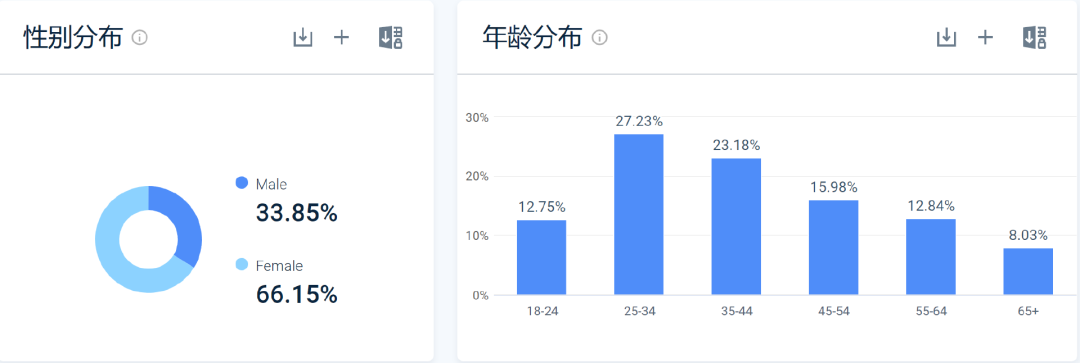Download the 年龄分布 chart data
The height and width of the screenshot is (363, 1080).
click(x=947, y=38)
